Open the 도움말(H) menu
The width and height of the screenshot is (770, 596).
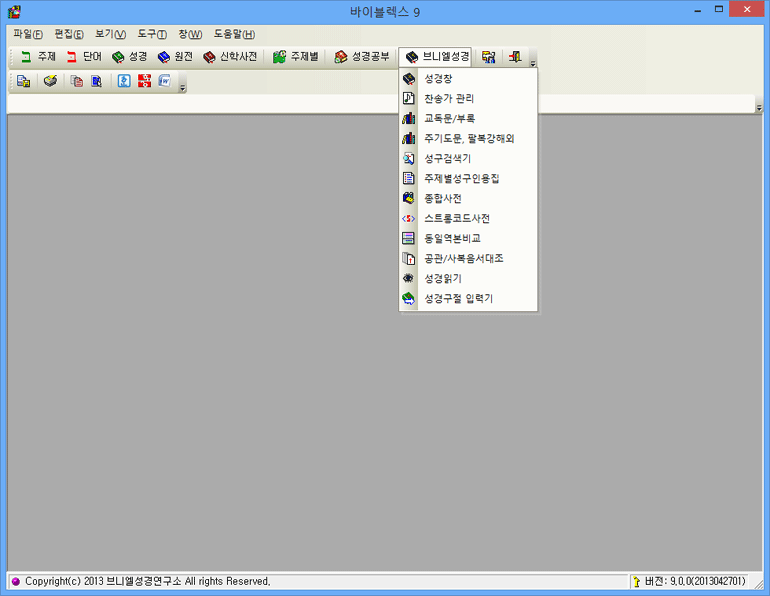coord(234,34)
